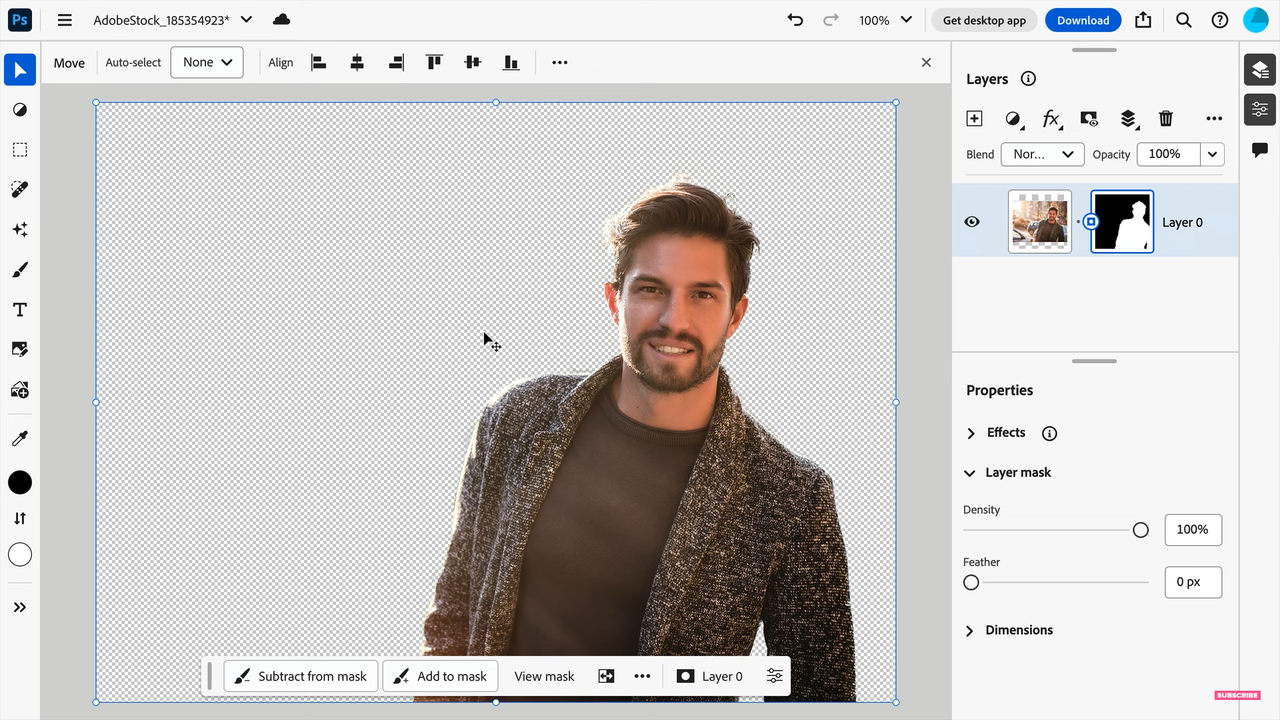
Task: Swap foreground and background colors
Action: [x=20, y=518]
